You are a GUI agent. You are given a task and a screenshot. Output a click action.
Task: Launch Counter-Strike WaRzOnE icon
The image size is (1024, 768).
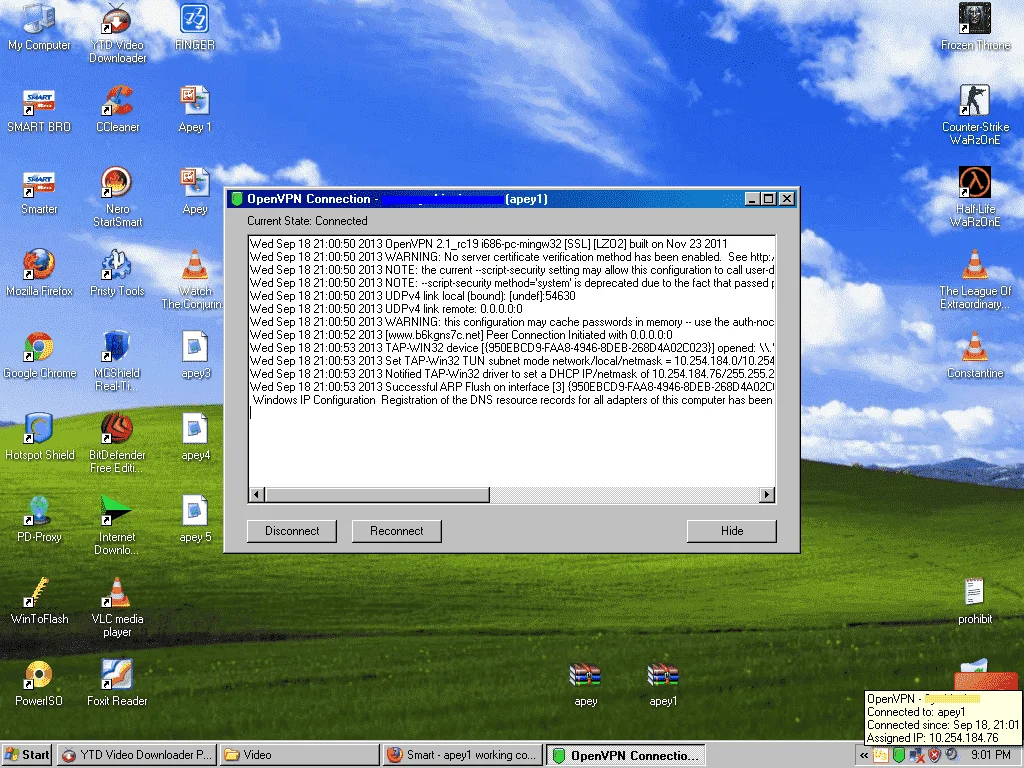click(x=975, y=116)
